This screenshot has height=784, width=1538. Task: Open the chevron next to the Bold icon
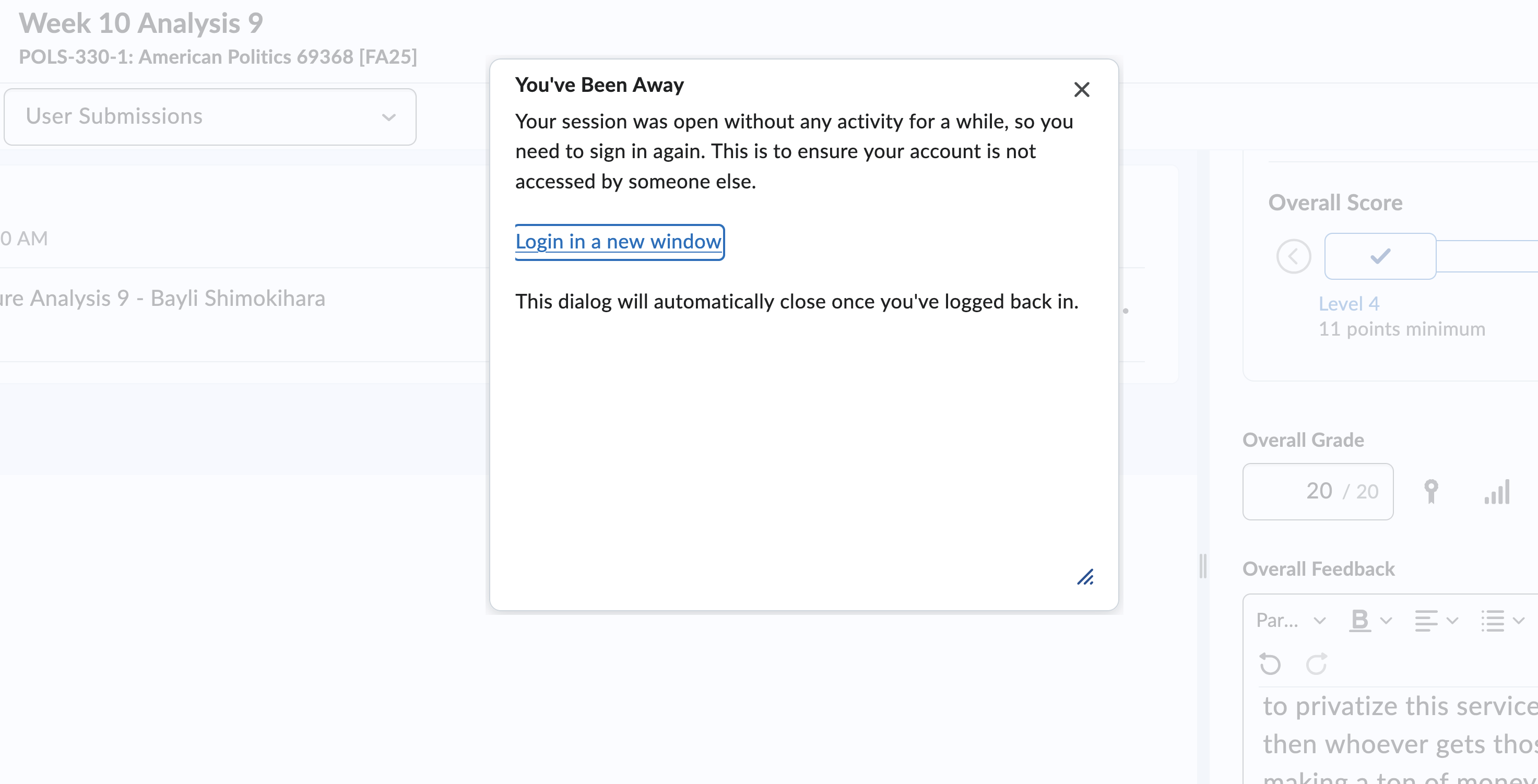tap(1387, 621)
